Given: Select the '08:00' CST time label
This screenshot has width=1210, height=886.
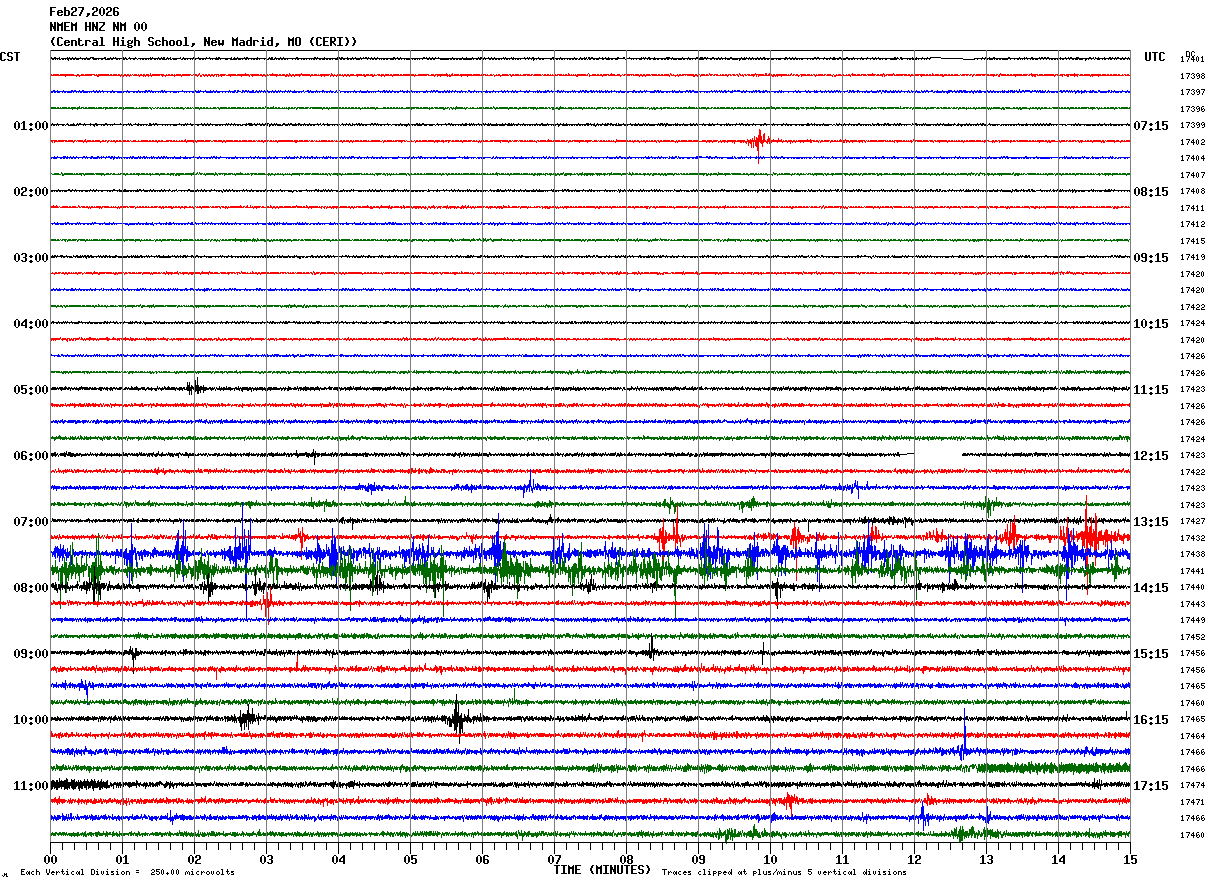Looking at the screenshot, I should 31,588.
